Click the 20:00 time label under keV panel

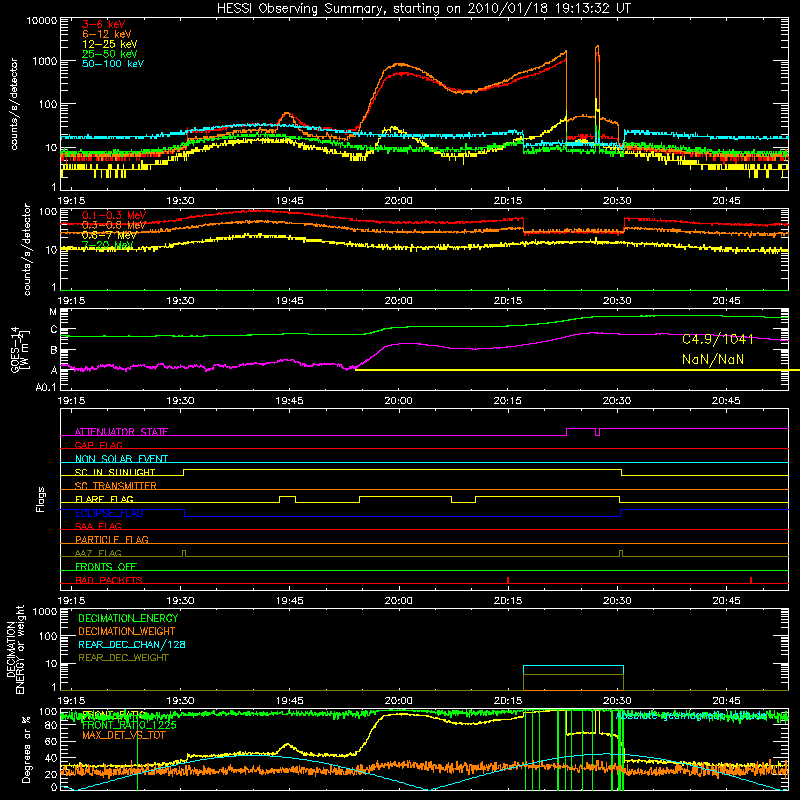[x=398, y=201]
